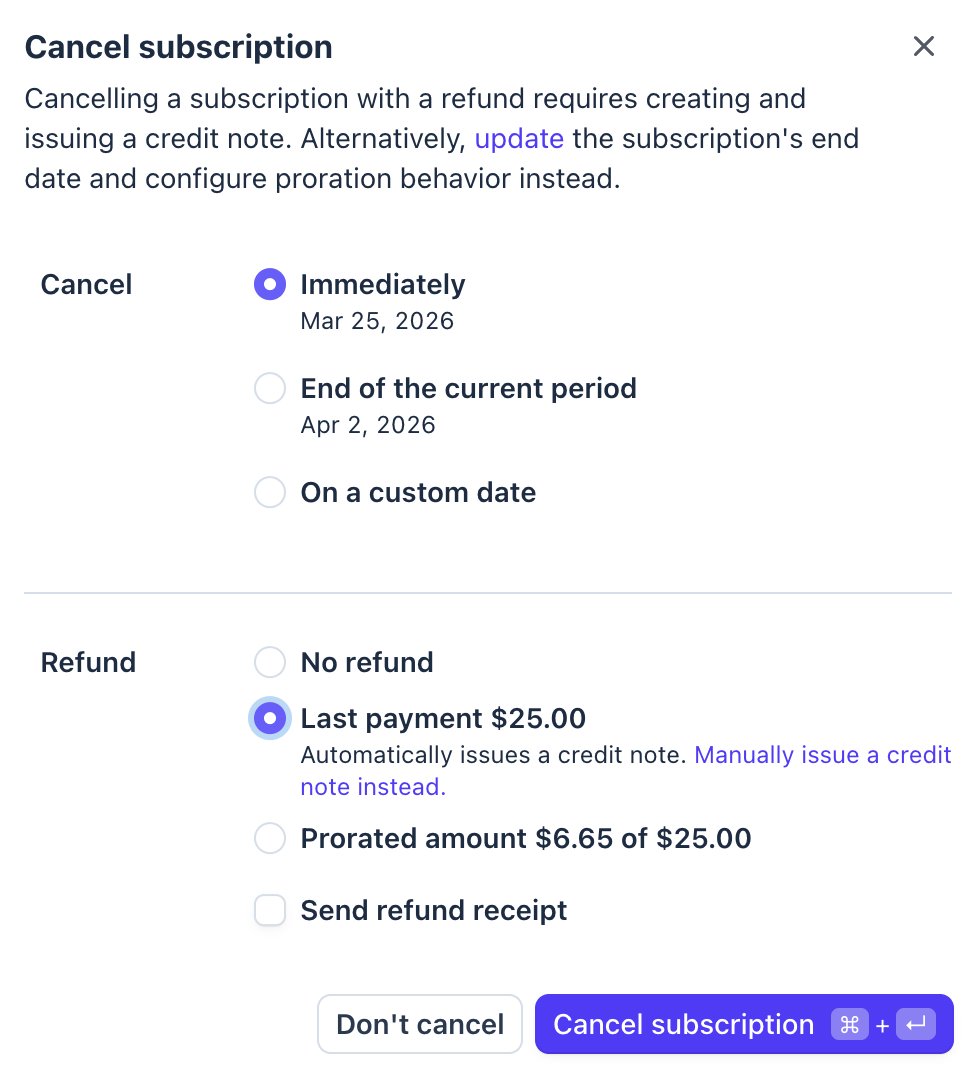Enable the Send refund receipt checkbox

click(270, 911)
